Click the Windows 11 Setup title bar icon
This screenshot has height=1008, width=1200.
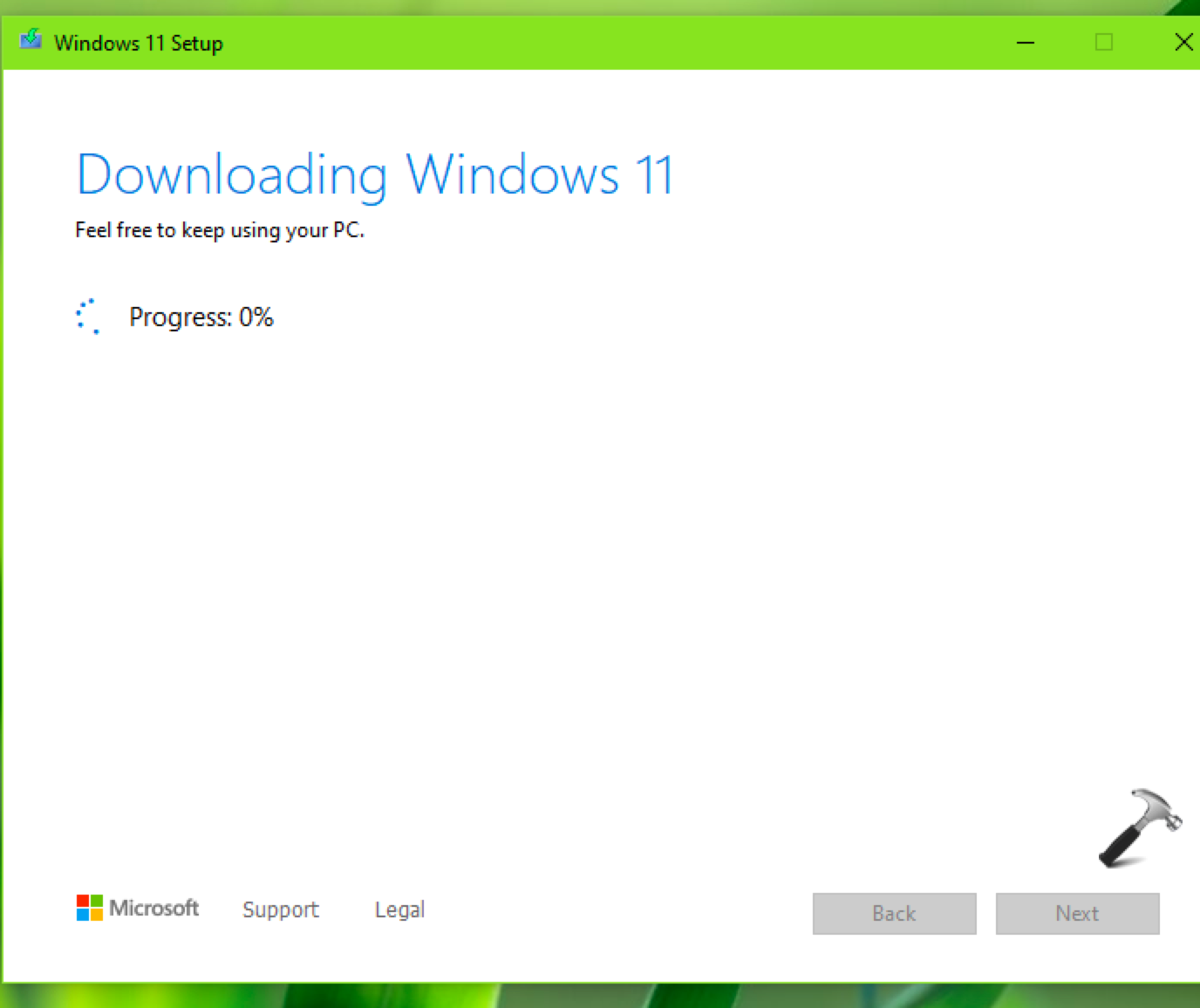31,40
